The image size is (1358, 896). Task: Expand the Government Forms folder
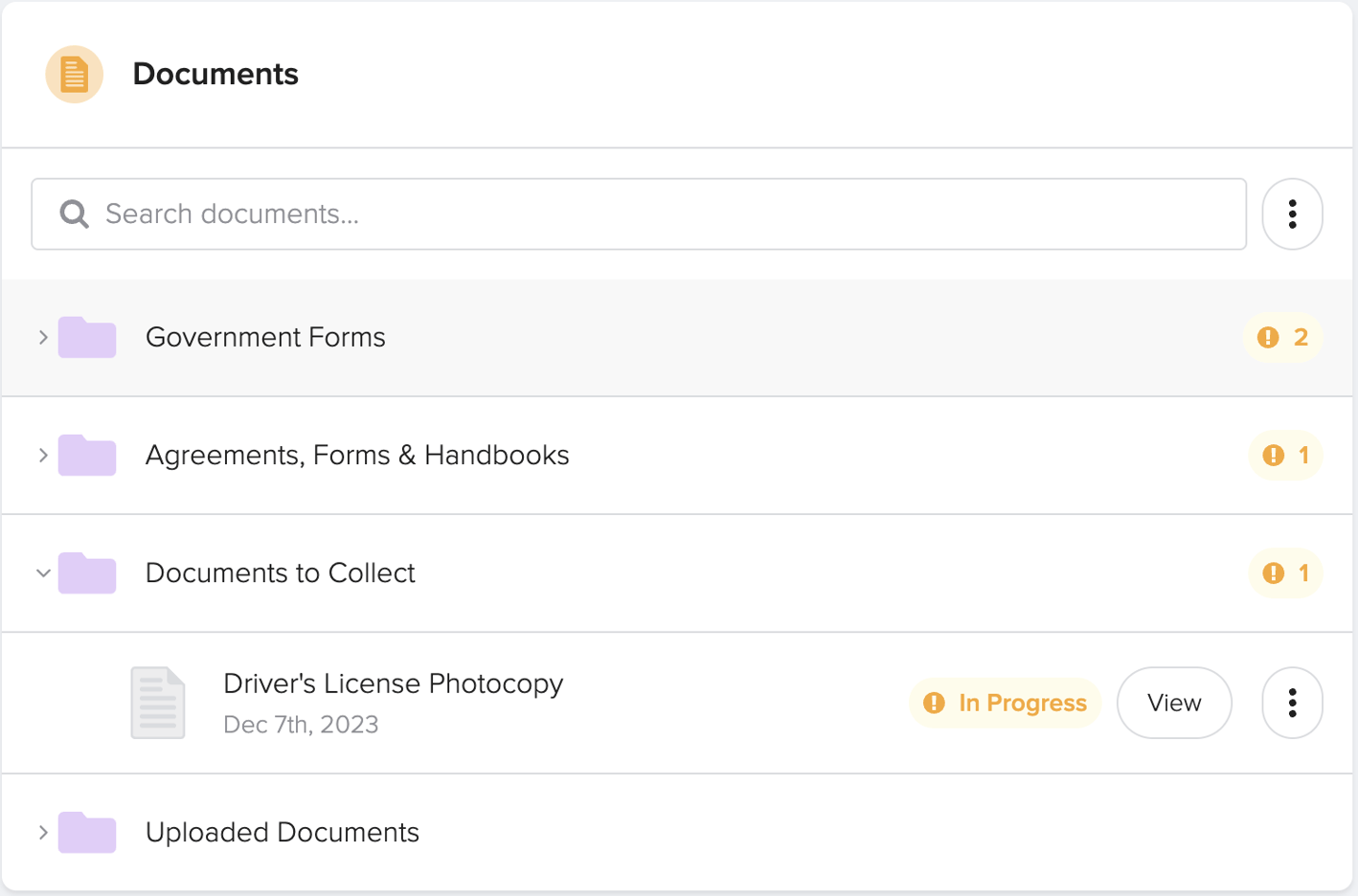(42, 337)
